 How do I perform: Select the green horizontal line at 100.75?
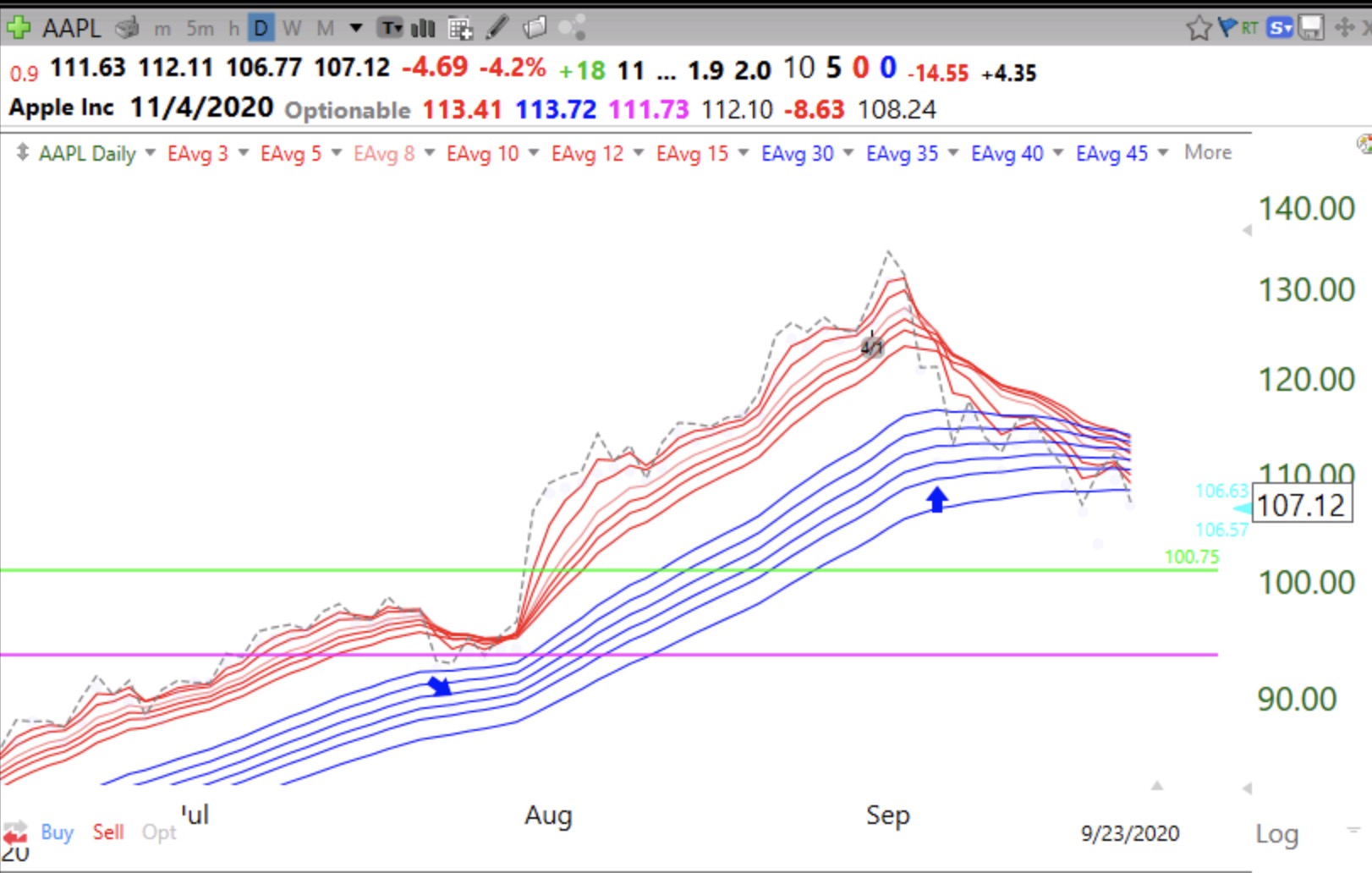click(609, 570)
